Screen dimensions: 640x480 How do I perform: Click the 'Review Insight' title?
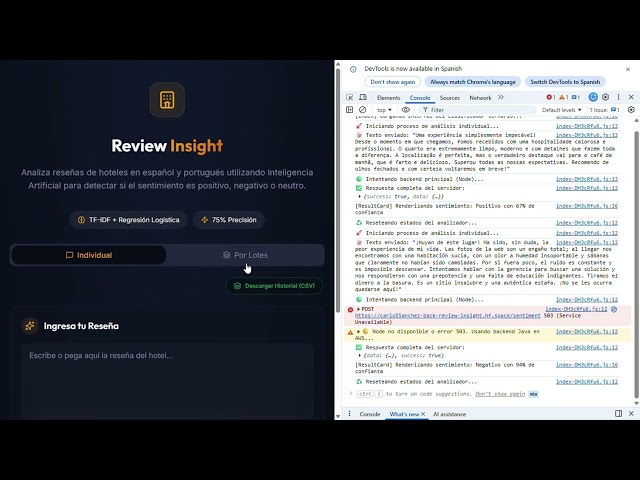[167, 146]
